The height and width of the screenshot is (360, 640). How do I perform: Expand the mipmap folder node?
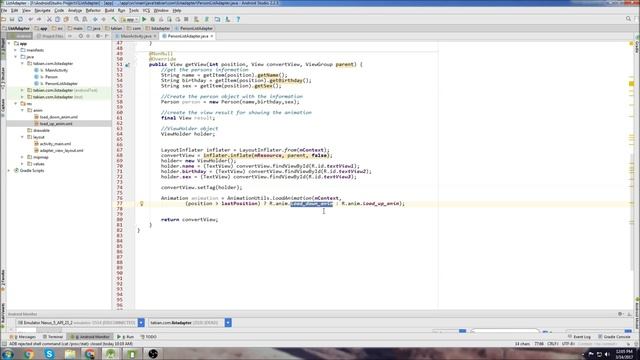(23, 157)
